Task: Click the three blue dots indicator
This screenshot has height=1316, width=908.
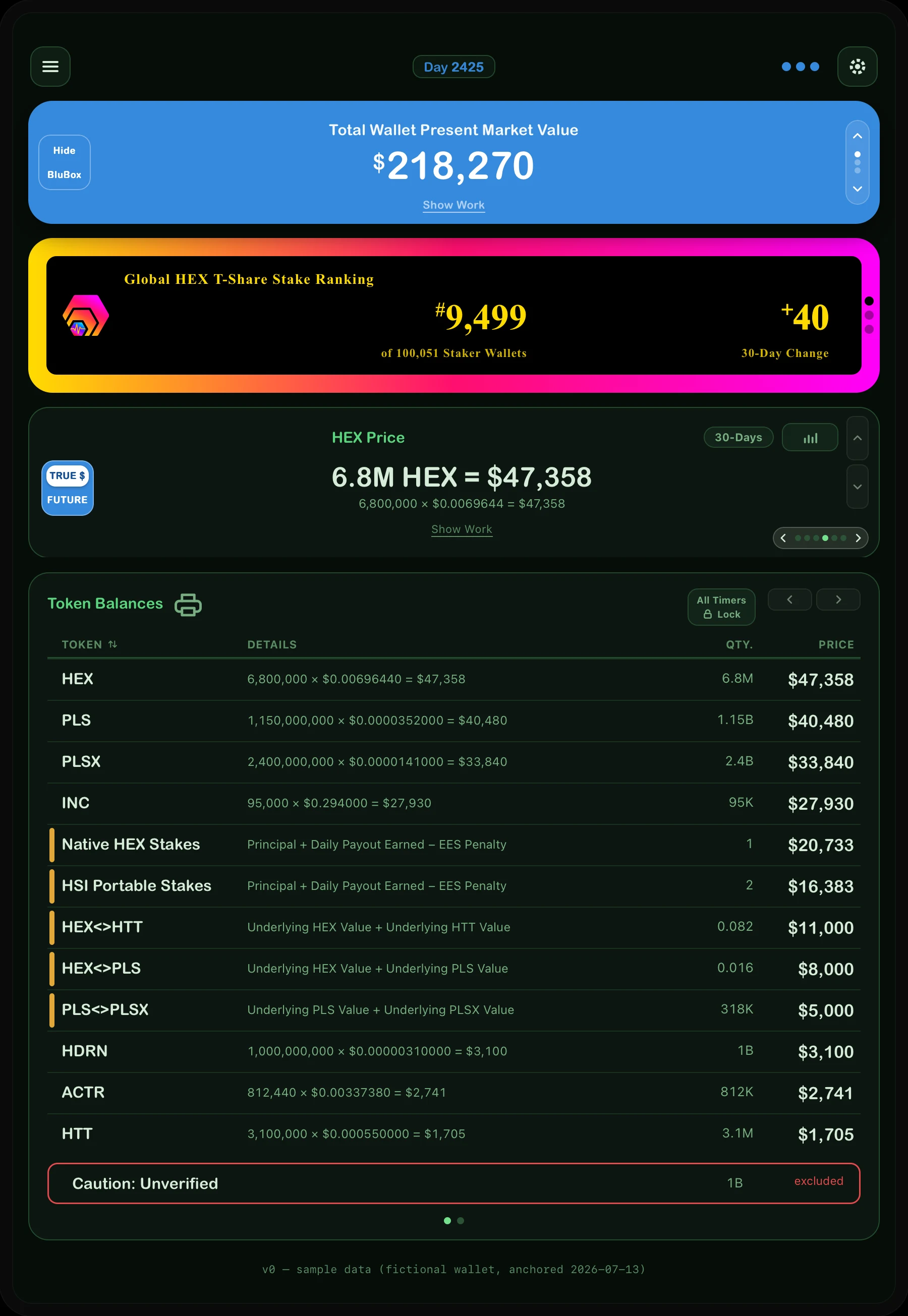Action: [x=800, y=67]
